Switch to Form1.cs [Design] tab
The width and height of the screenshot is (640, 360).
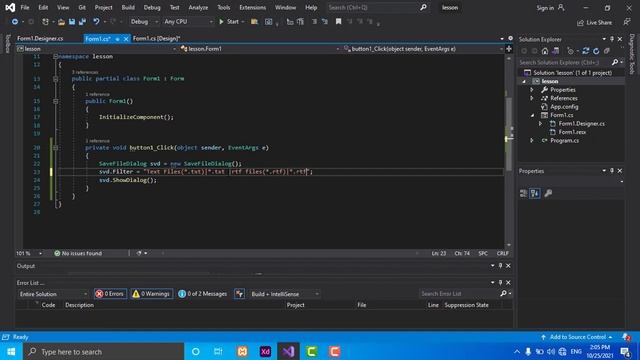[157, 38]
